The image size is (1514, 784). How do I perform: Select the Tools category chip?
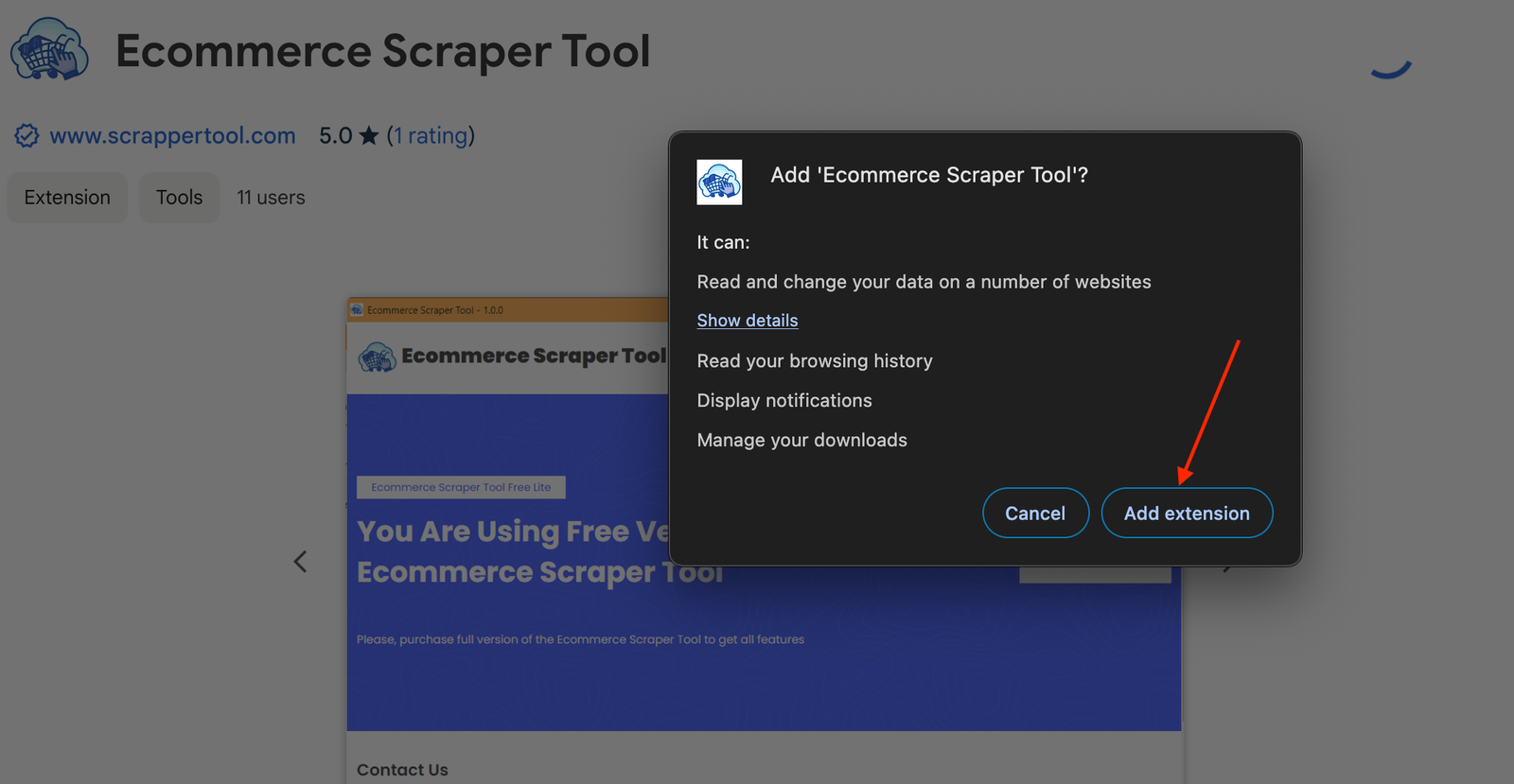(179, 198)
